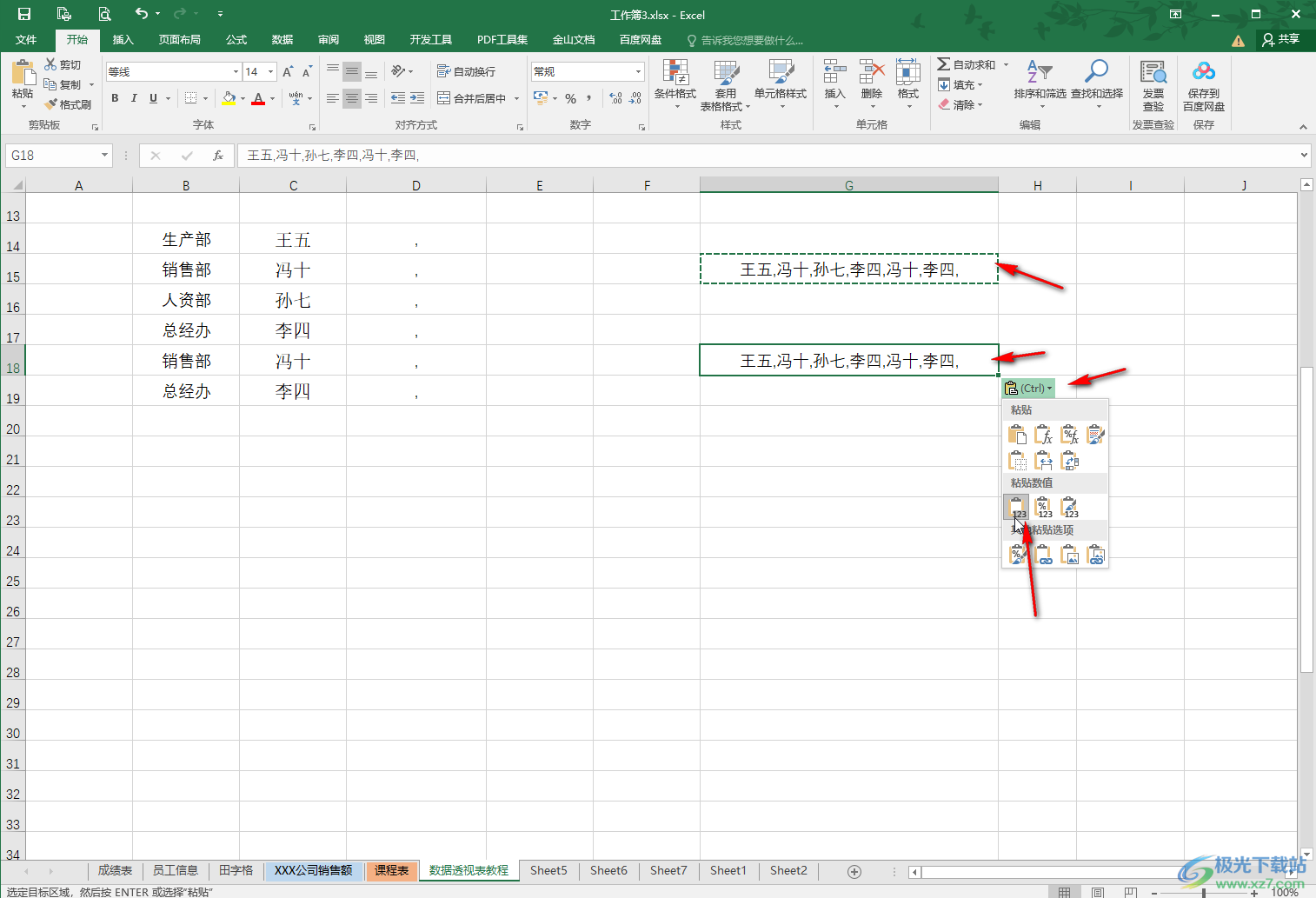Apply percent style number format
The image size is (1316, 898).
click(571, 98)
